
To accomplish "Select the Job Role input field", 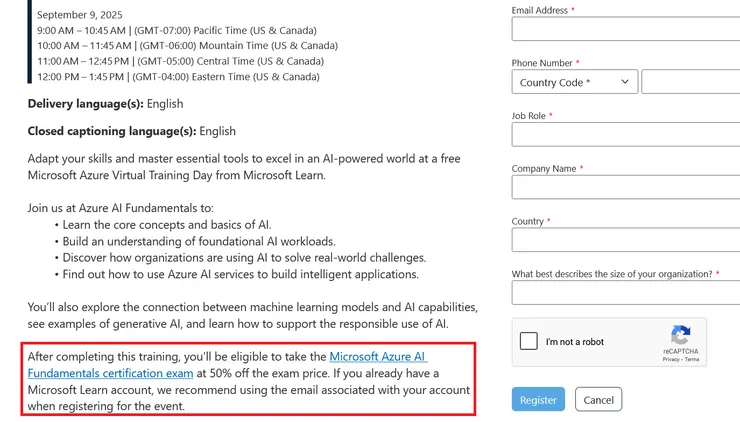I will point(626,134).
